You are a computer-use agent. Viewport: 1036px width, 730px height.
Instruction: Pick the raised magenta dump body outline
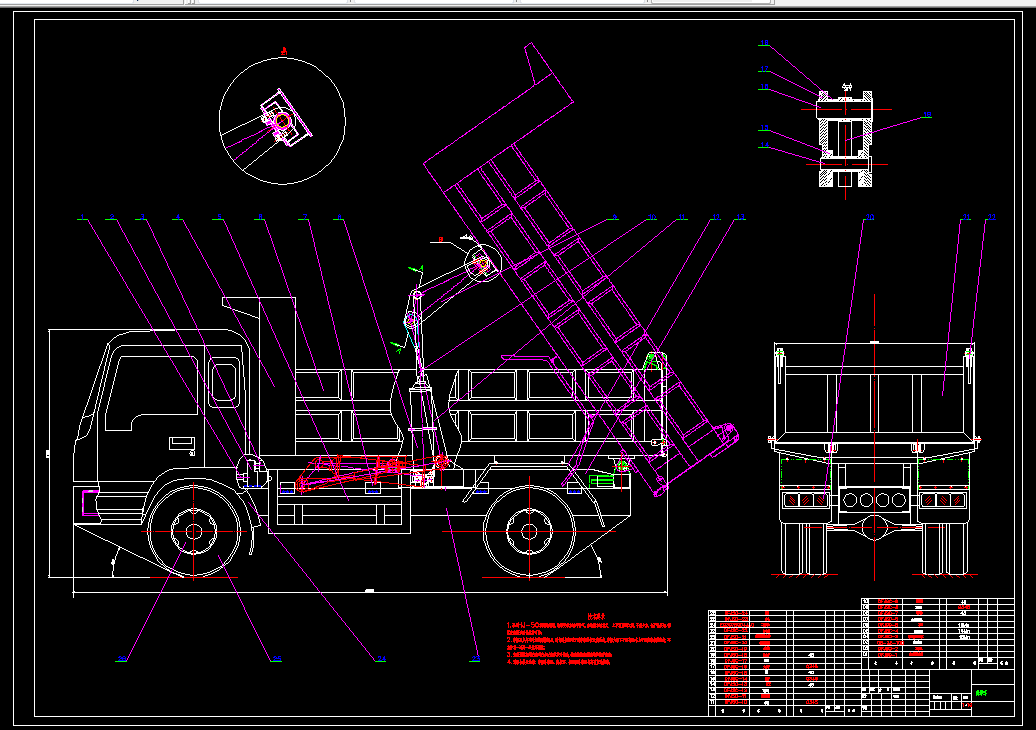[x=581, y=270]
